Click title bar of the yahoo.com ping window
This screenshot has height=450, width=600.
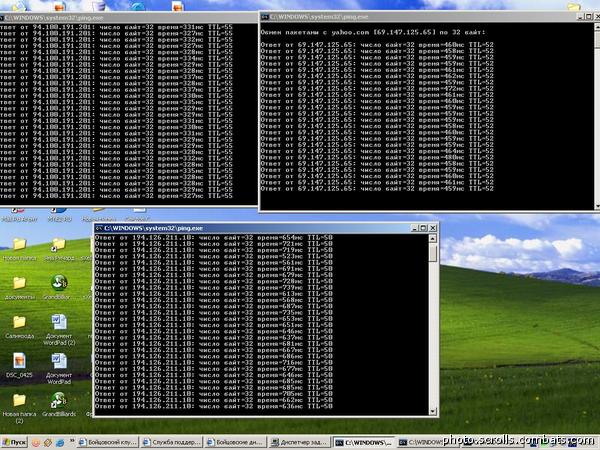[430, 17]
